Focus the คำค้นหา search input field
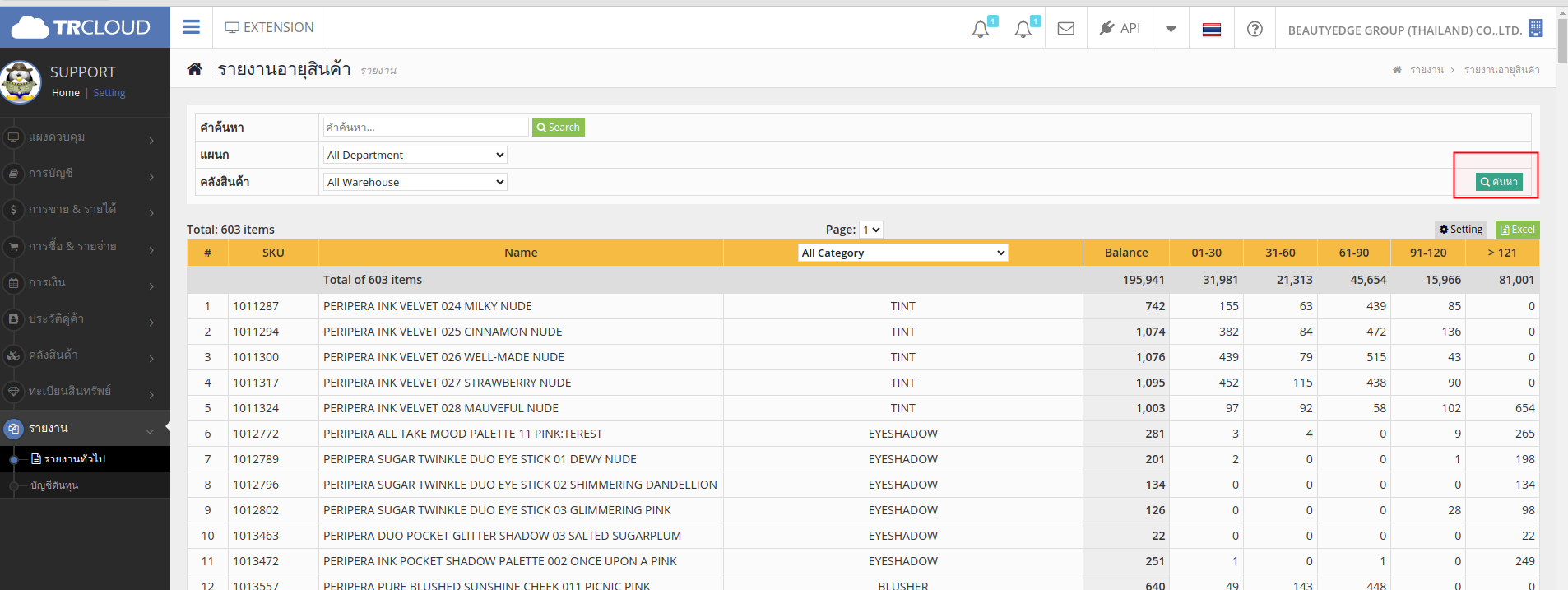Image resolution: width=1568 pixels, height=590 pixels. point(425,128)
